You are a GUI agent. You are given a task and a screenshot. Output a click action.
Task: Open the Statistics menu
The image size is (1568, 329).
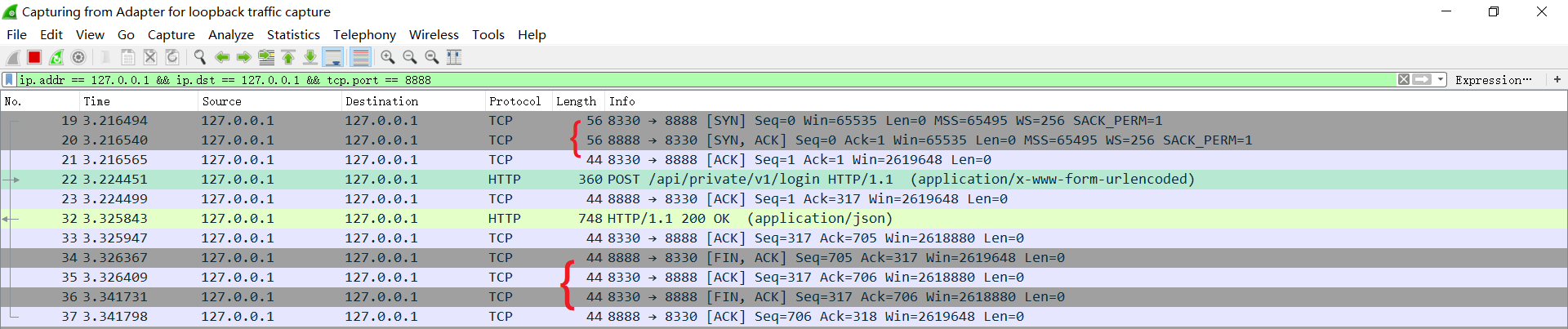pyautogui.click(x=293, y=34)
